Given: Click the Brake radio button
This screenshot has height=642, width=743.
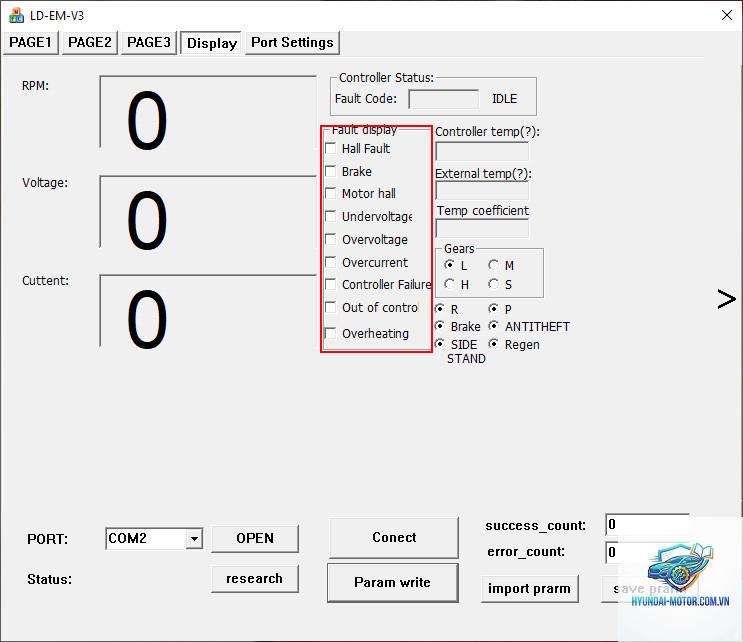Looking at the screenshot, I should tap(440, 326).
